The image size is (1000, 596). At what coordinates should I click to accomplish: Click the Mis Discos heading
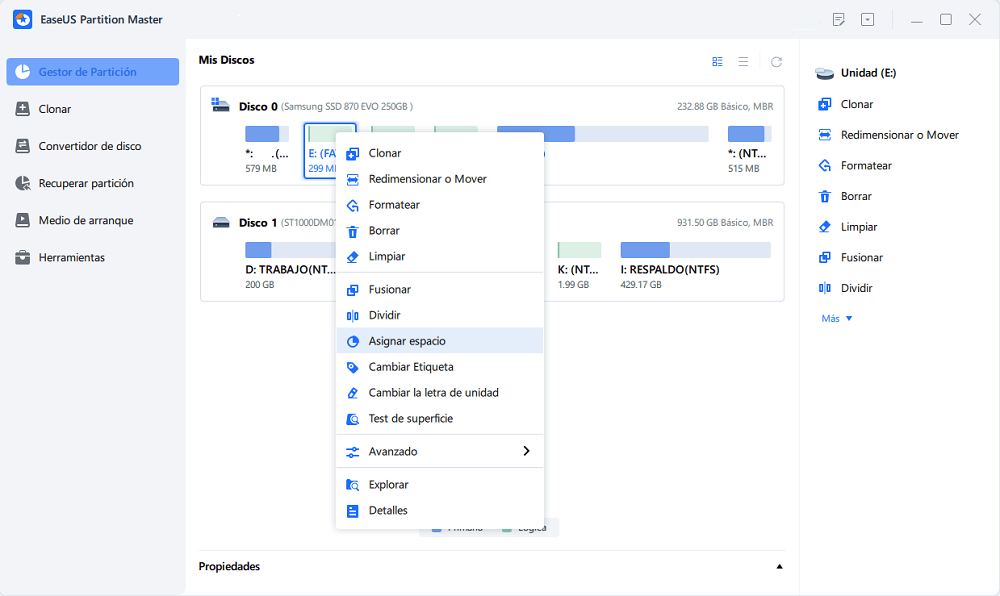(226, 60)
